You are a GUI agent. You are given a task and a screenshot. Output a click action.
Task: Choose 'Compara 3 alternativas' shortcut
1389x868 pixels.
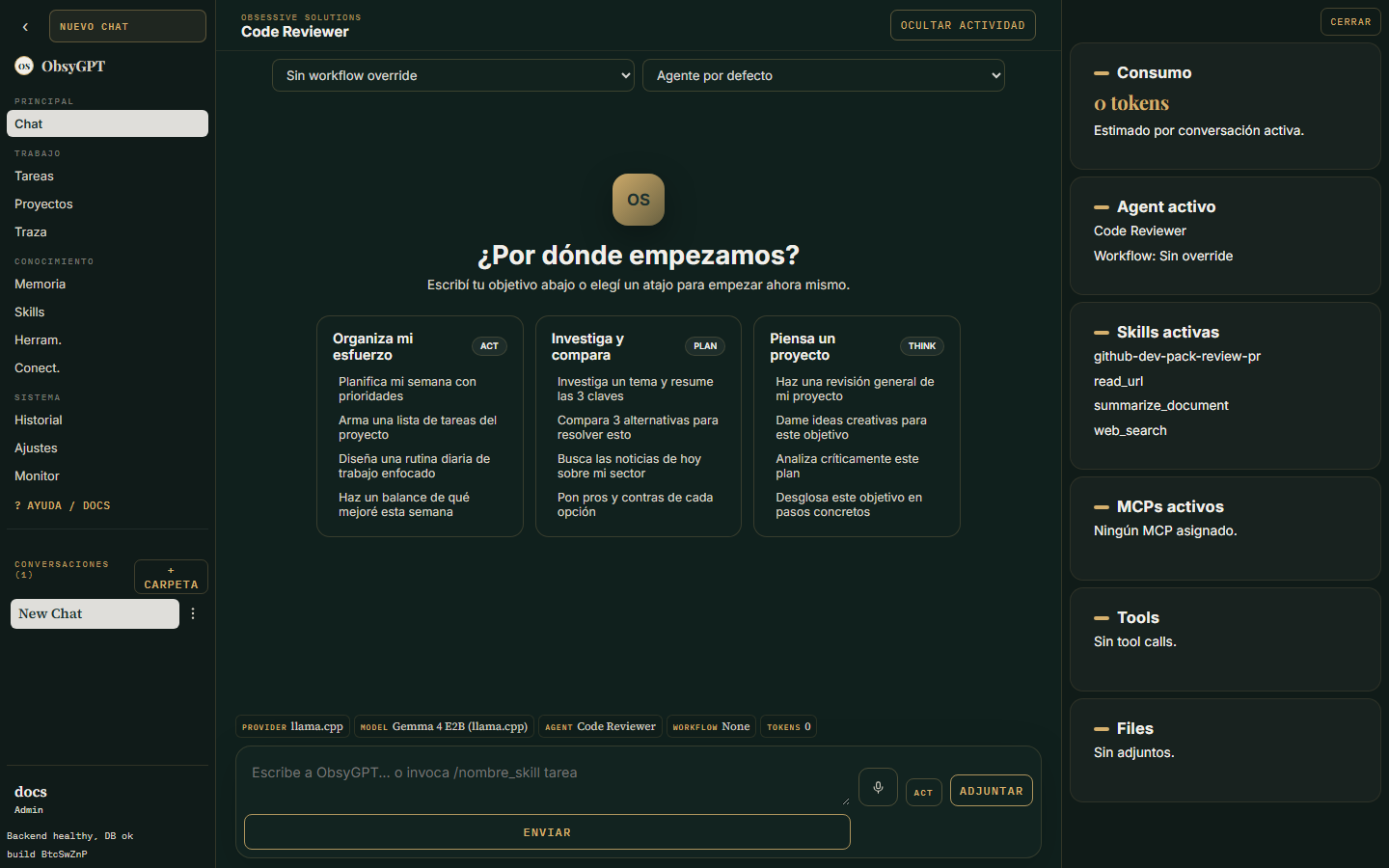[639, 427]
